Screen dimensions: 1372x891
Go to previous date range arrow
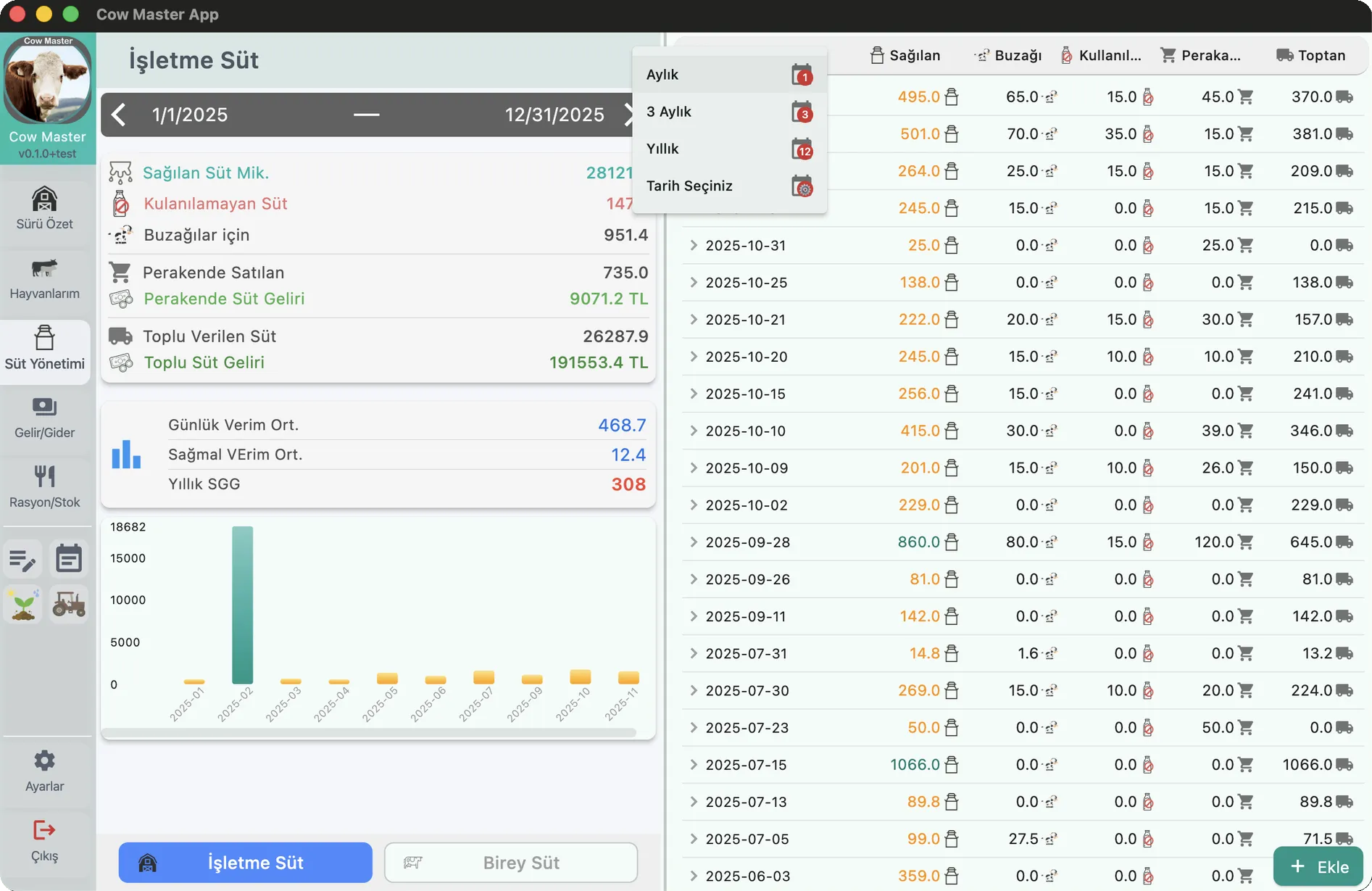pos(120,115)
